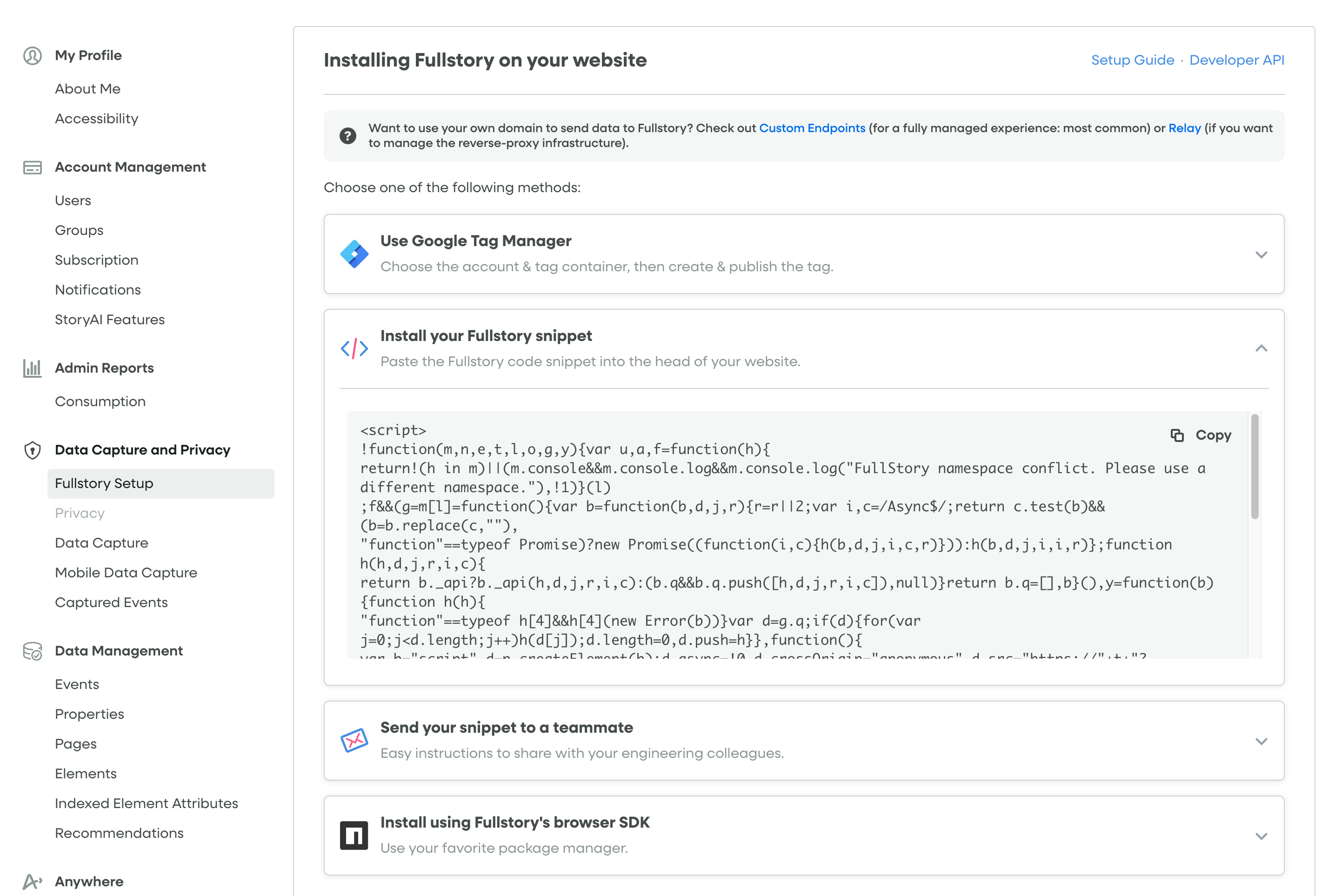The image size is (1335, 896).
Task: Click the My Profile user icon
Action: (x=33, y=55)
